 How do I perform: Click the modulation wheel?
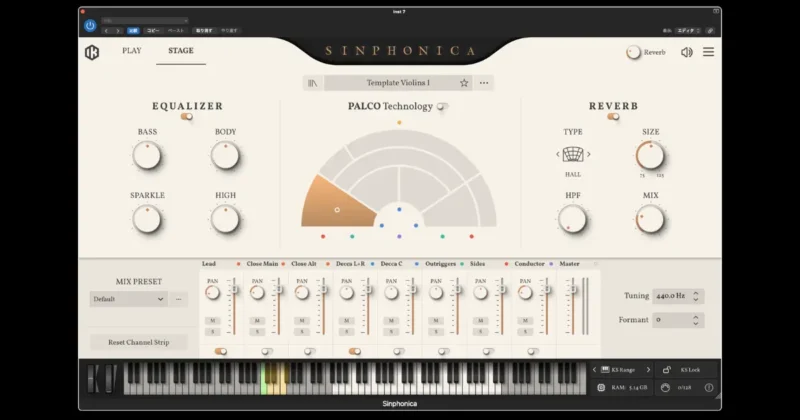pos(110,379)
